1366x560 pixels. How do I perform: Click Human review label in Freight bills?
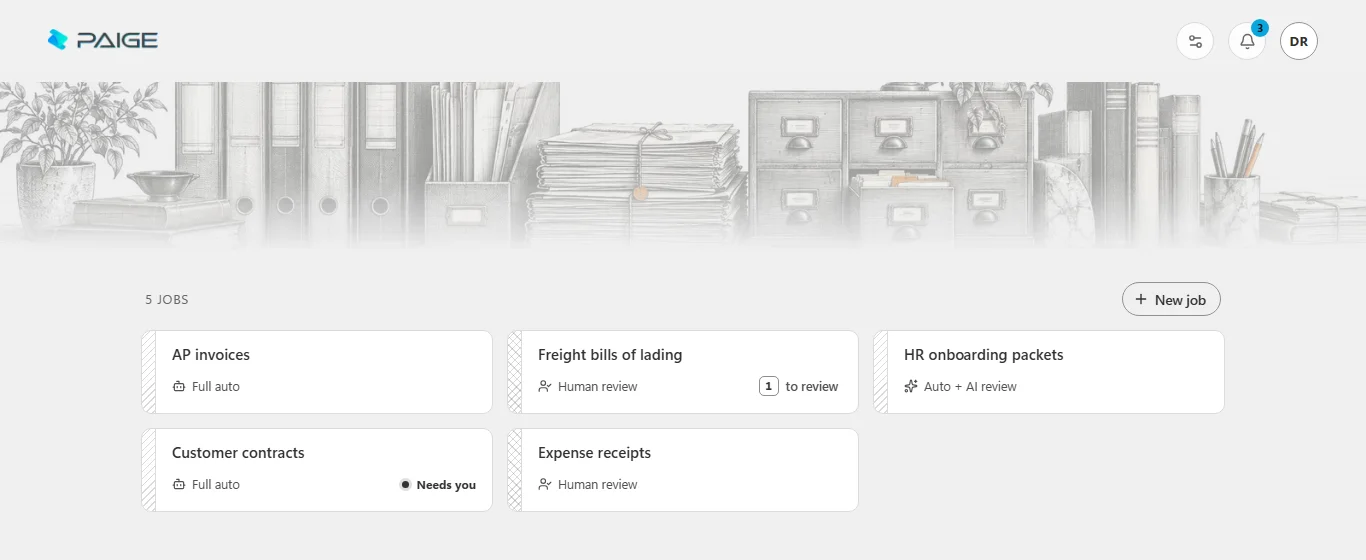pyautogui.click(x=598, y=386)
